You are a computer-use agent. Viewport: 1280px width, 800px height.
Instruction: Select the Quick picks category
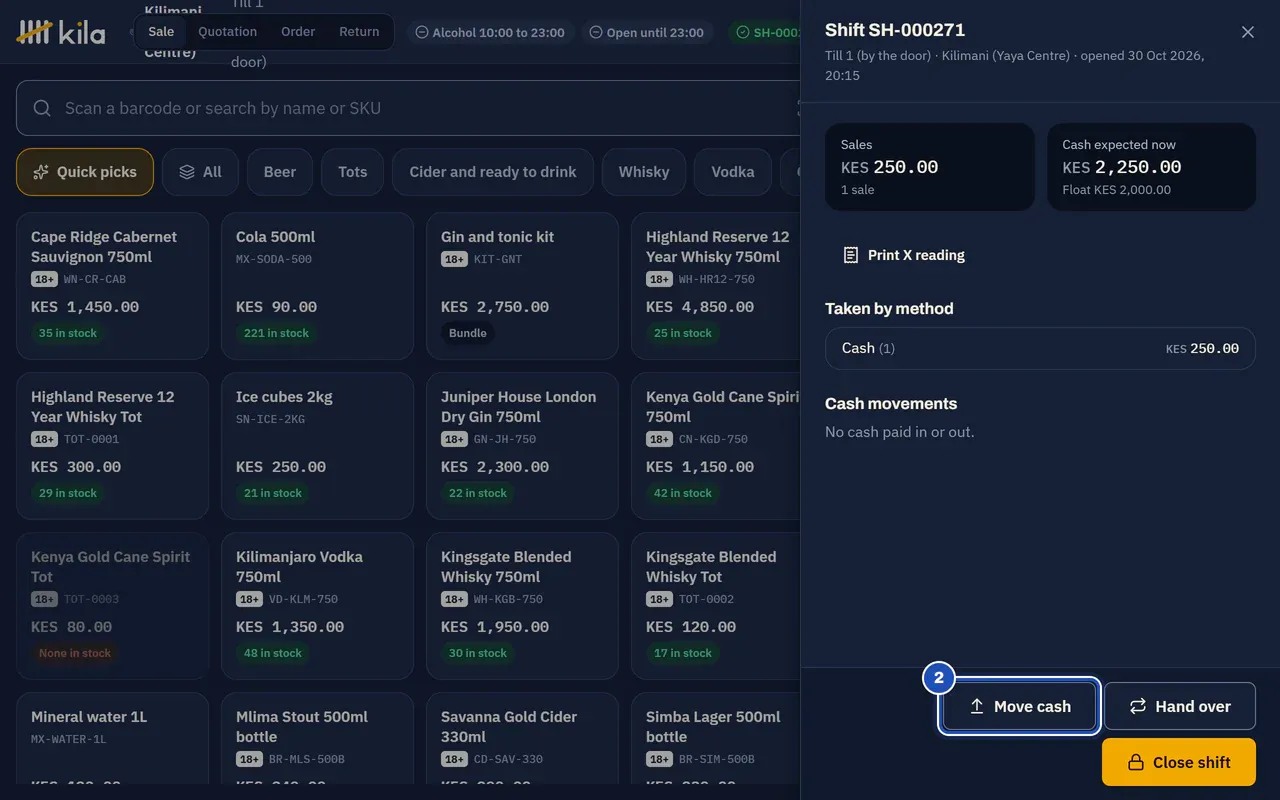pos(85,172)
